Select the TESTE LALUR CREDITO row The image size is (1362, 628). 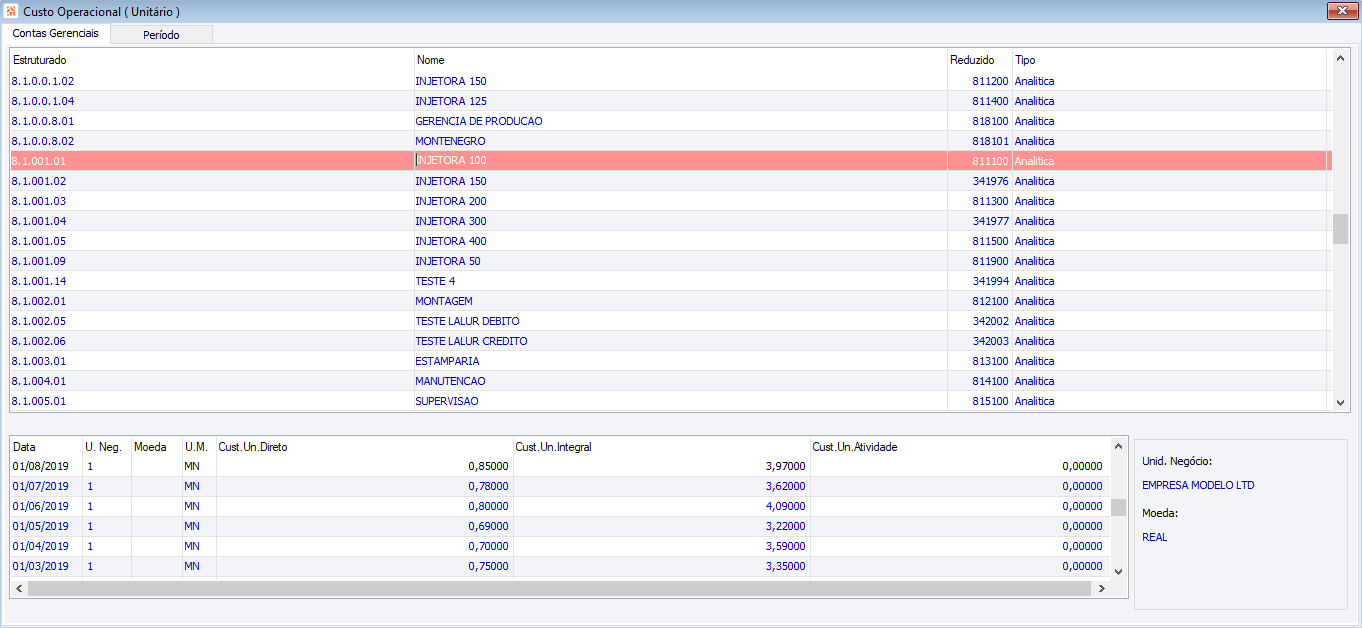pos(670,341)
